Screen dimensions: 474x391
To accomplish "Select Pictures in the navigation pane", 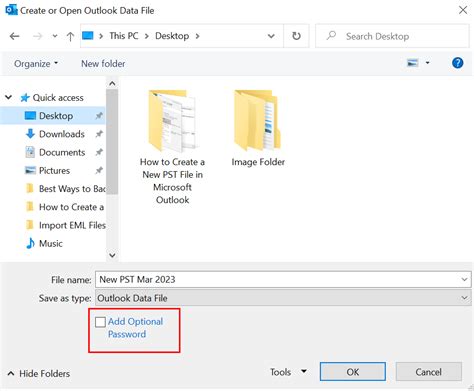I will click(54, 171).
